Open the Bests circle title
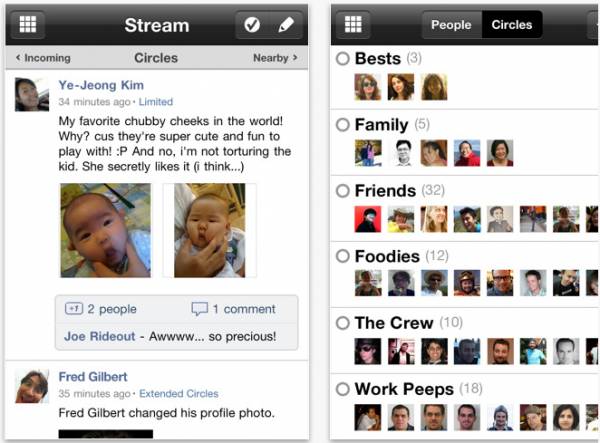The height and width of the screenshot is (443, 600). pyautogui.click(x=378, y=59)
